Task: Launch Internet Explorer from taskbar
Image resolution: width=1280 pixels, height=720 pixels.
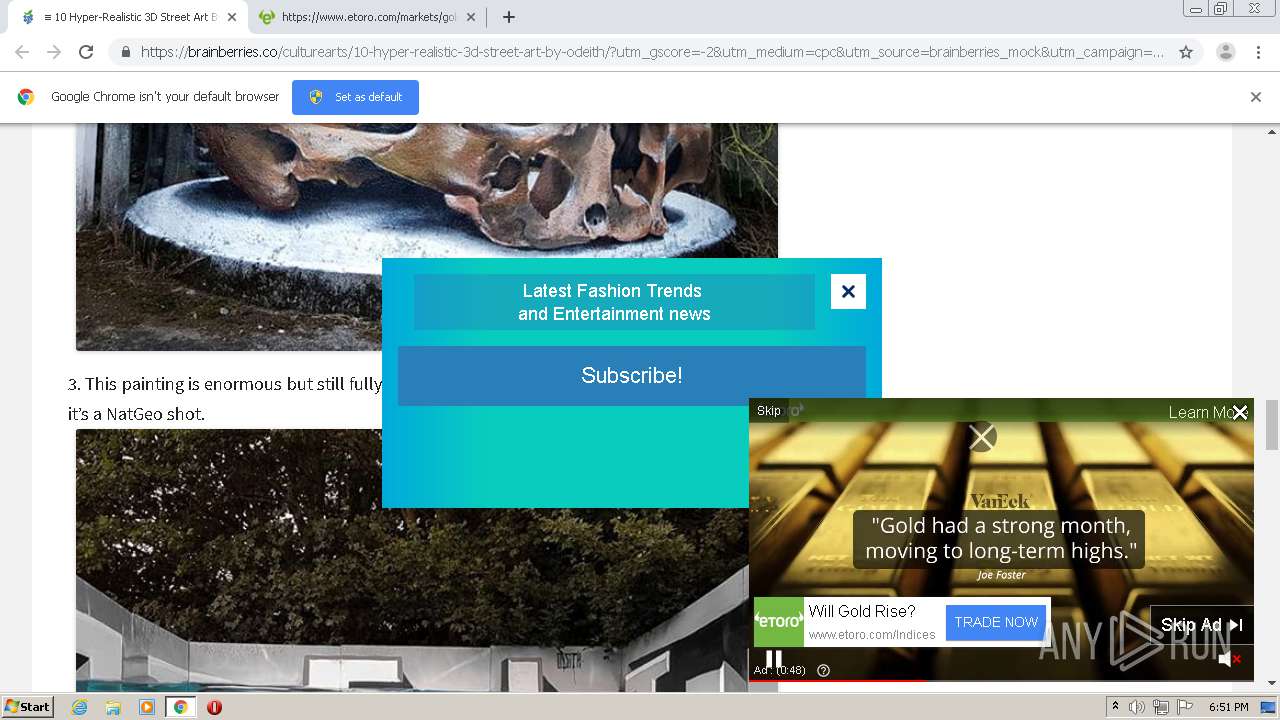Action: click(x=80, y=707)
